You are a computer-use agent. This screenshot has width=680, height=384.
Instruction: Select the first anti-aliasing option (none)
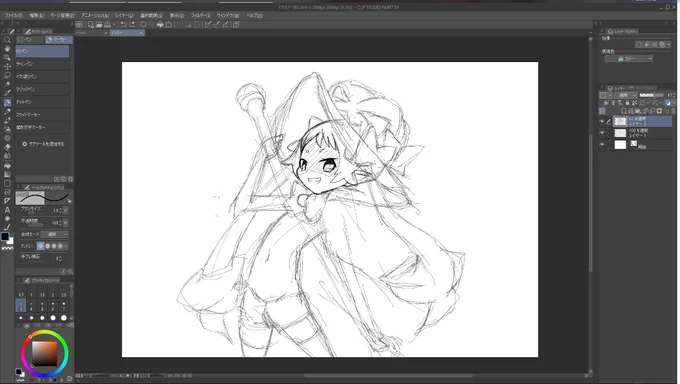(41, 246)
